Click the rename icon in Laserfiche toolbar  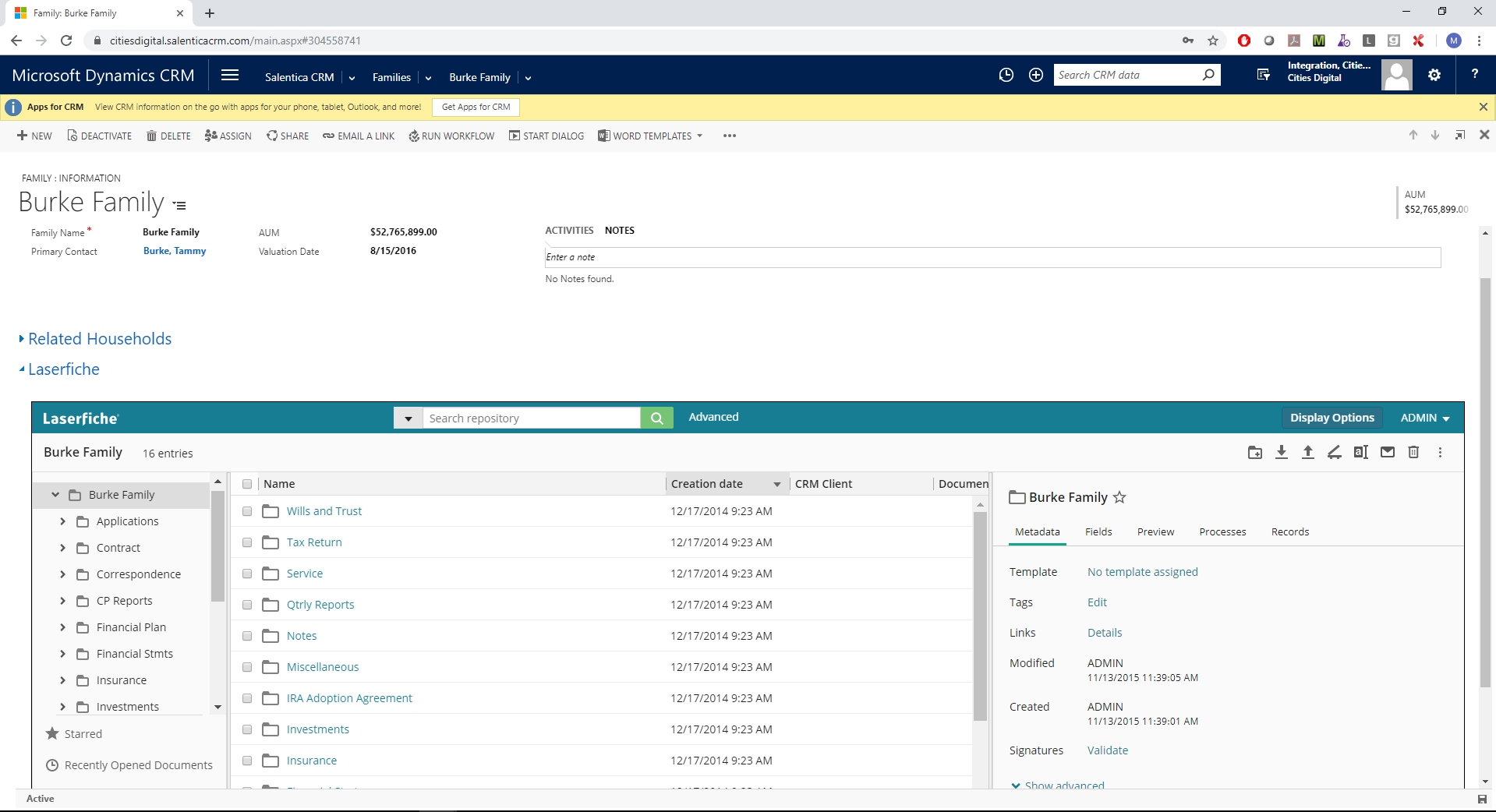(x=1361, y=452)
